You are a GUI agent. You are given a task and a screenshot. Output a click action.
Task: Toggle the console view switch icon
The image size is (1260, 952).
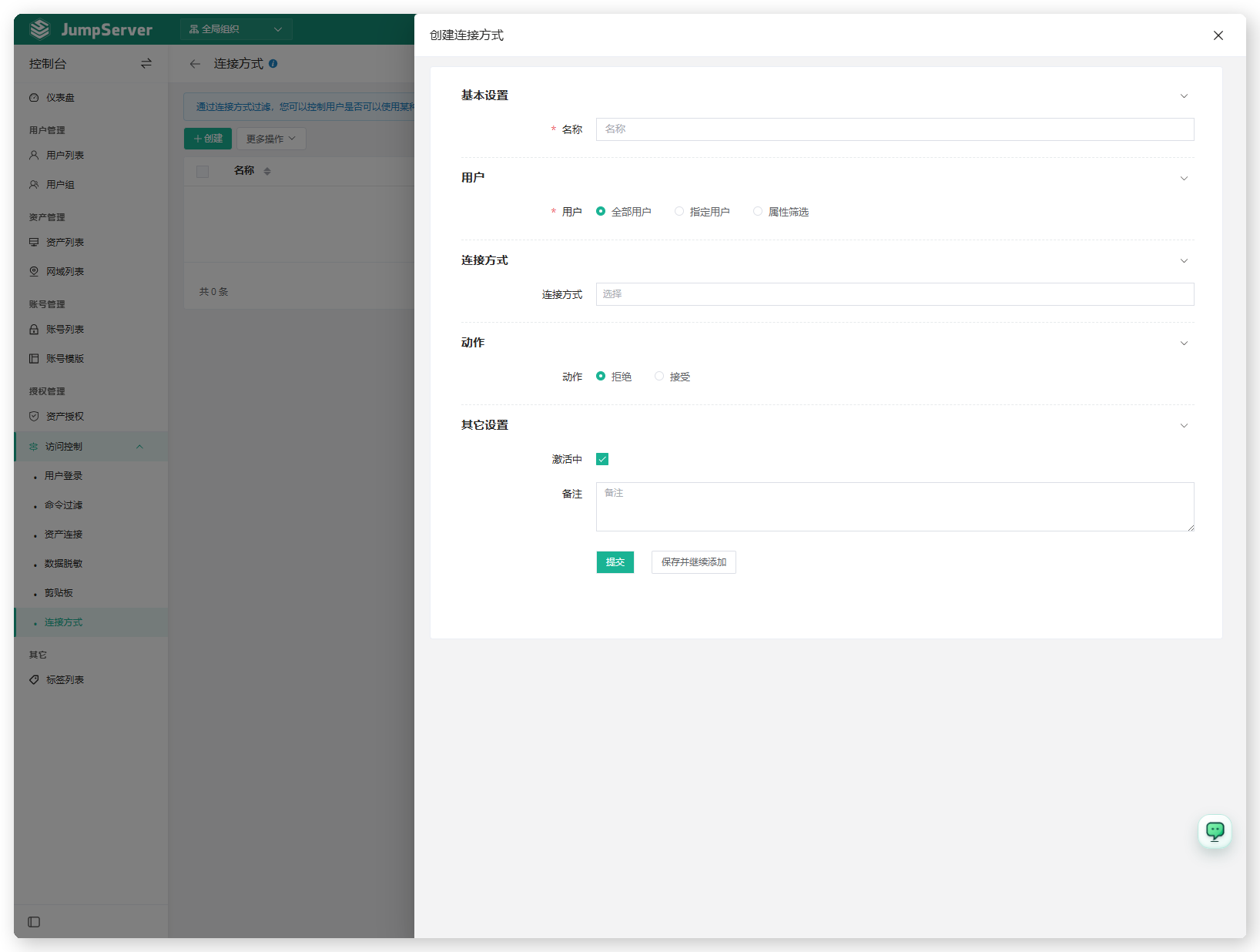[x=146, y=64]
